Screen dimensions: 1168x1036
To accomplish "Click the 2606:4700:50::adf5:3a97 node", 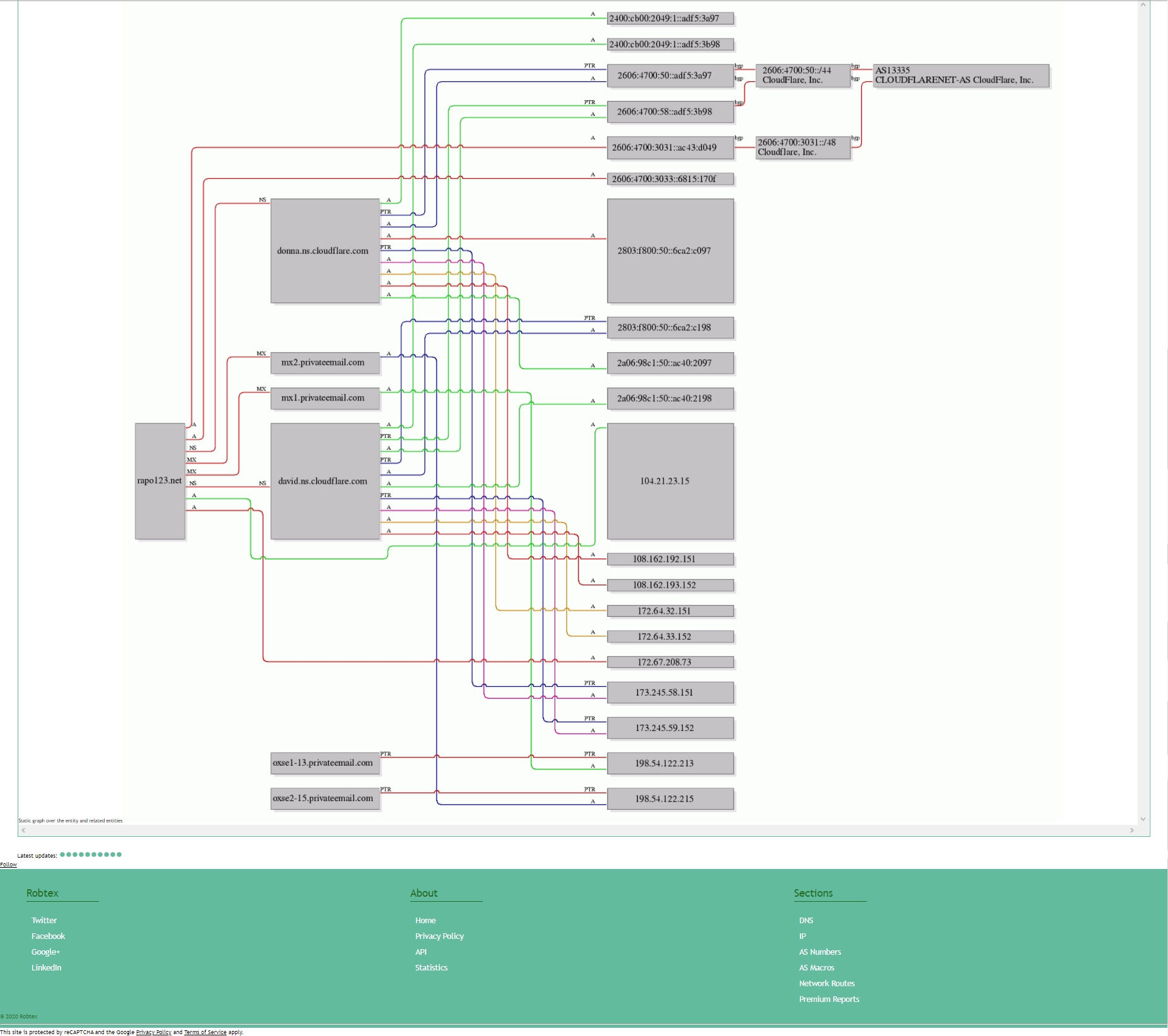I will (x=671, y=76).
